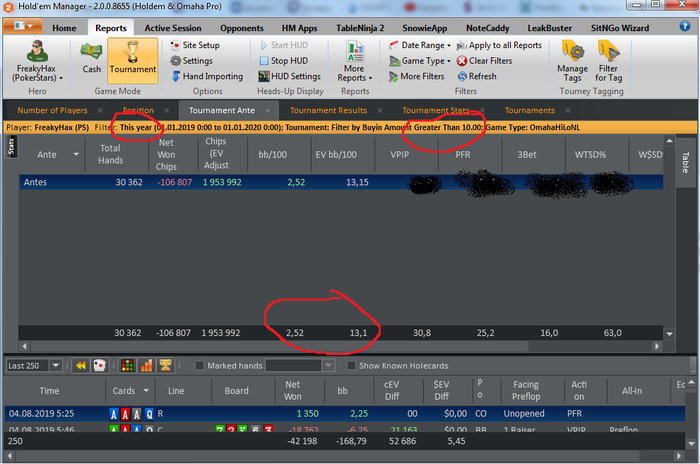
Task: Switch to Tournament Results report tab
Action: [x=328, y=110]
